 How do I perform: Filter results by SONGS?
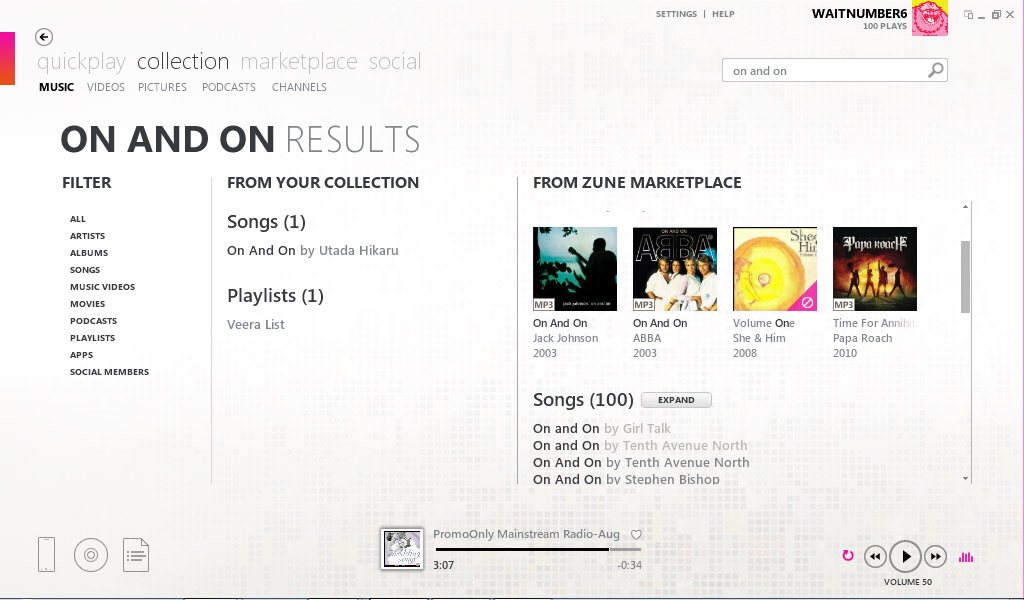(x=85, y=270)
